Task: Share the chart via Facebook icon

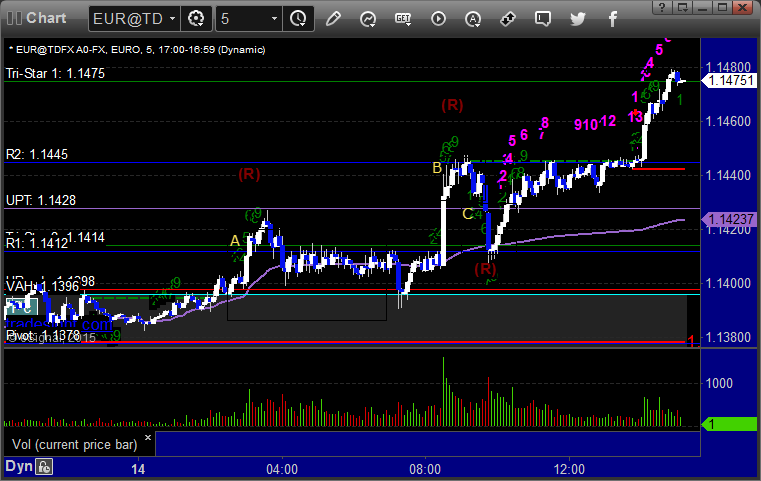Action: (612, 19)
